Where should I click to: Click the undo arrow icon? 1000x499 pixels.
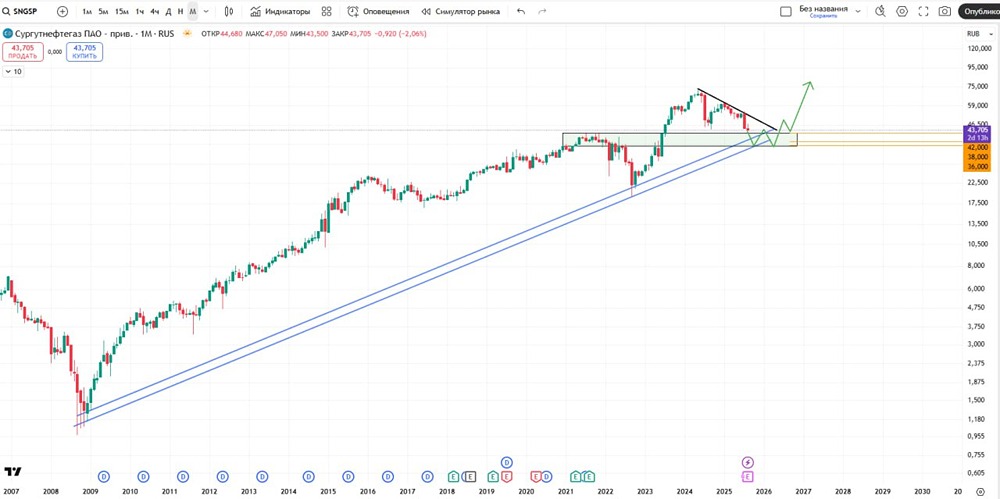[521, 11]
